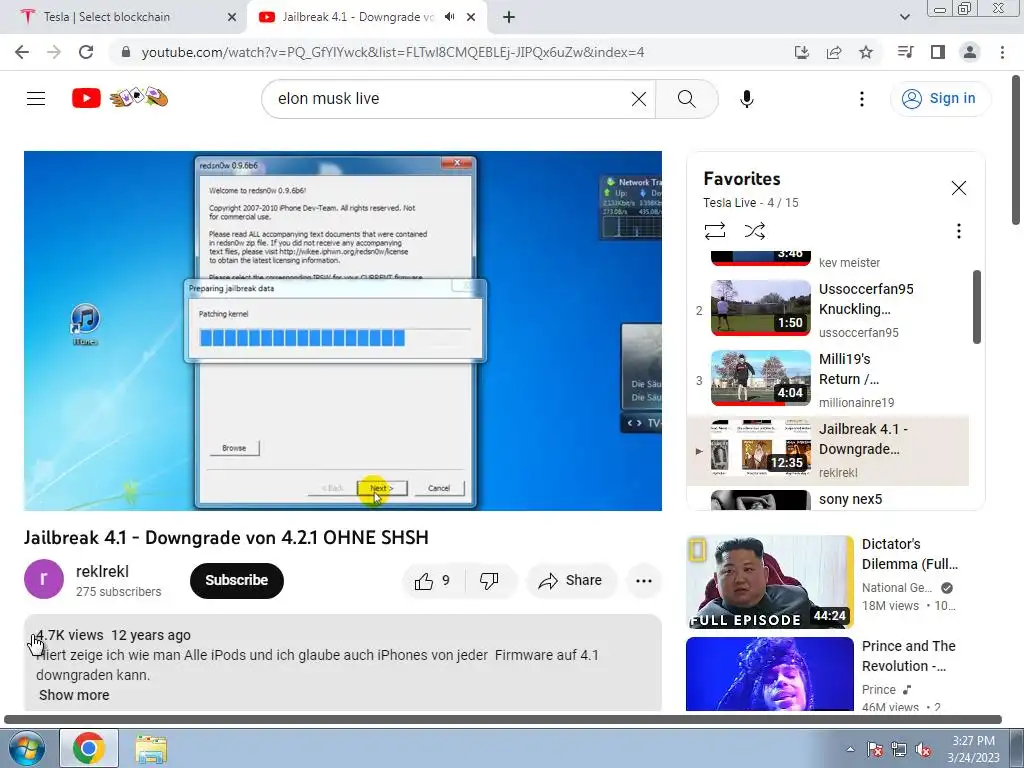Mute the Jailbreak tab audio icon
The height and width of the screenshot is (768, 1024).
[449, 17]
